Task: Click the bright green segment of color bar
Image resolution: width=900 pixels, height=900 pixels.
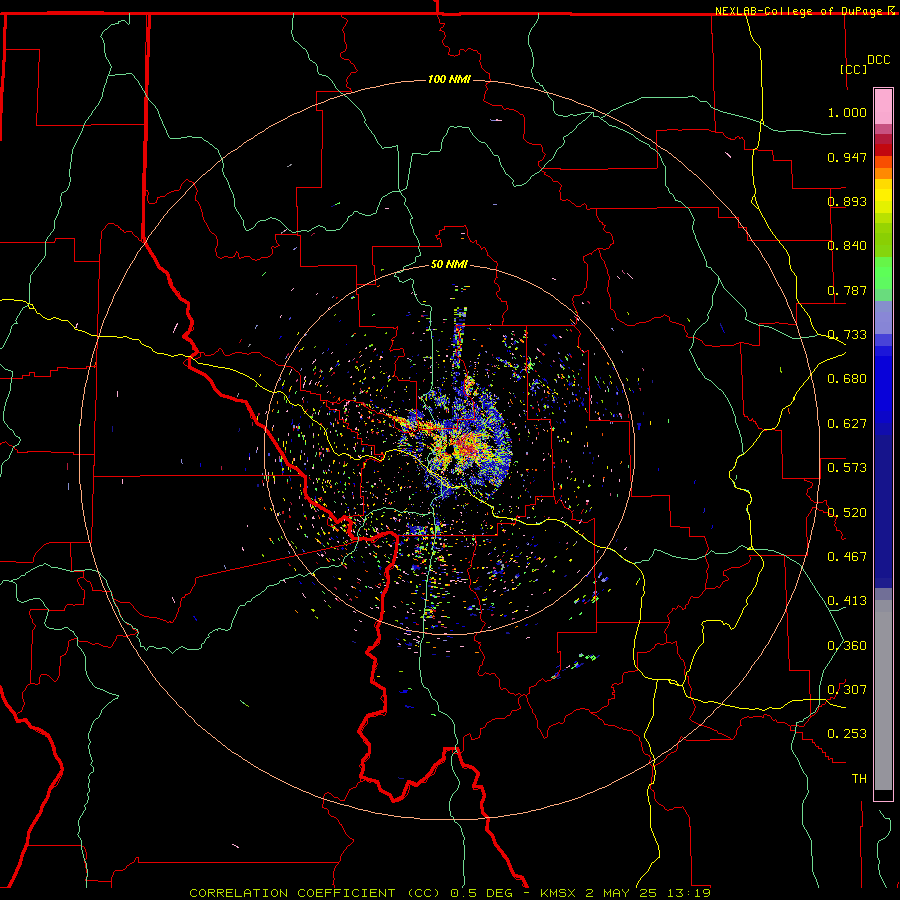Action: pos(883,273)
